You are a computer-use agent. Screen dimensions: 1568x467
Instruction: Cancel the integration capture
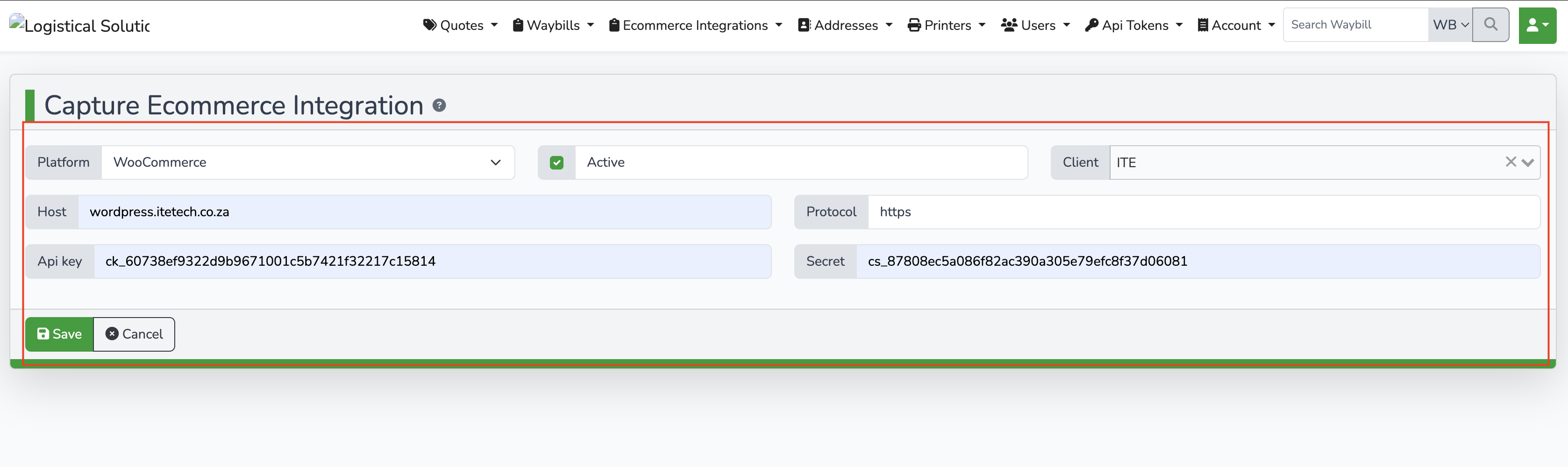pos(134,334)
